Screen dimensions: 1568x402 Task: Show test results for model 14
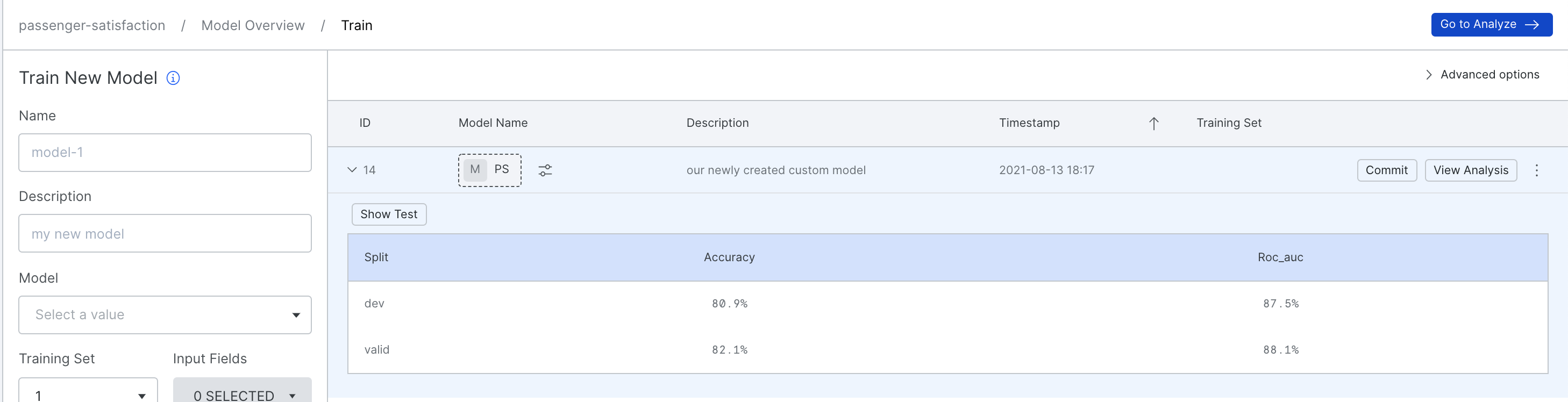[388, 214]
